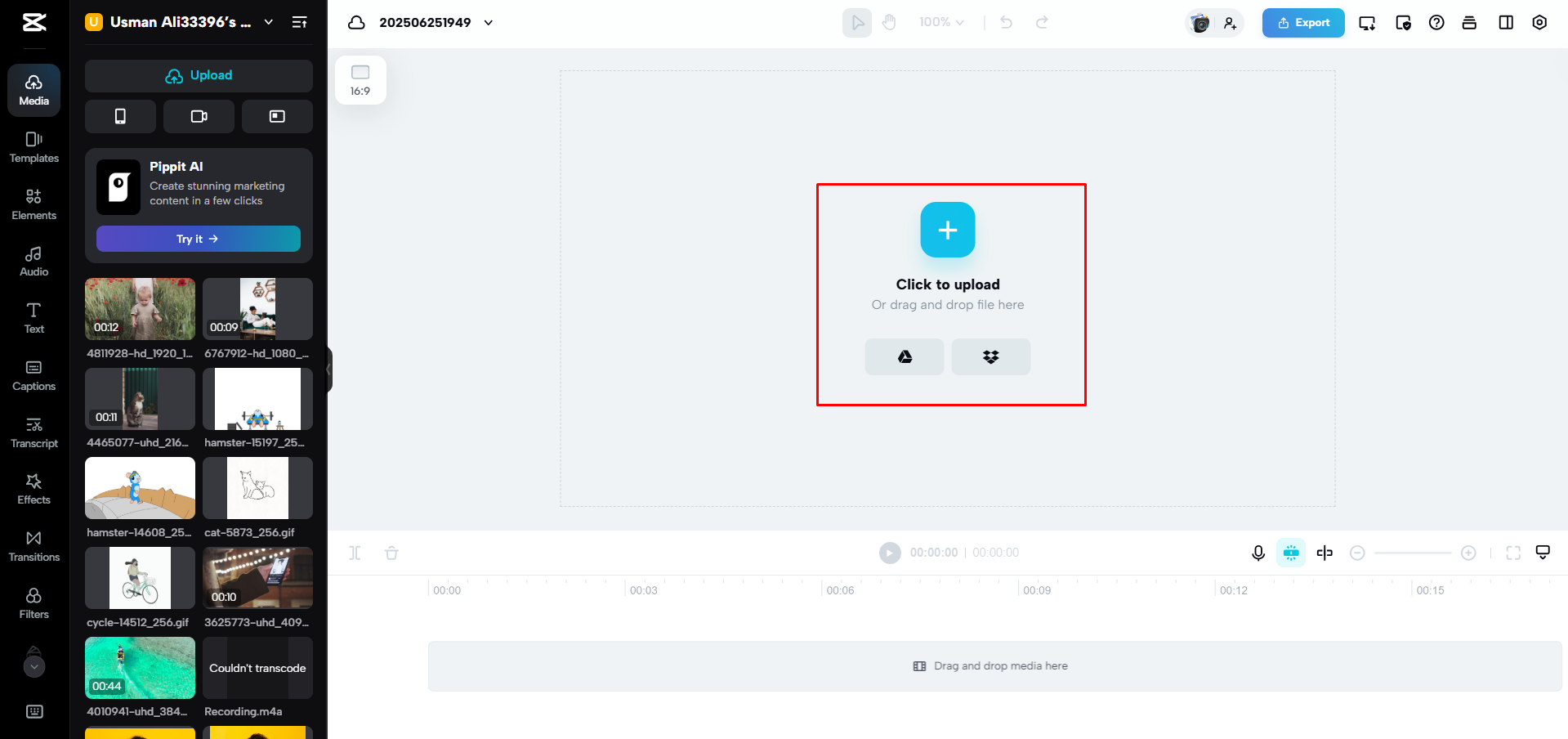Zoom out the timeline with minus
The height and width of the screenshot is (739, 1568).
1357,553
